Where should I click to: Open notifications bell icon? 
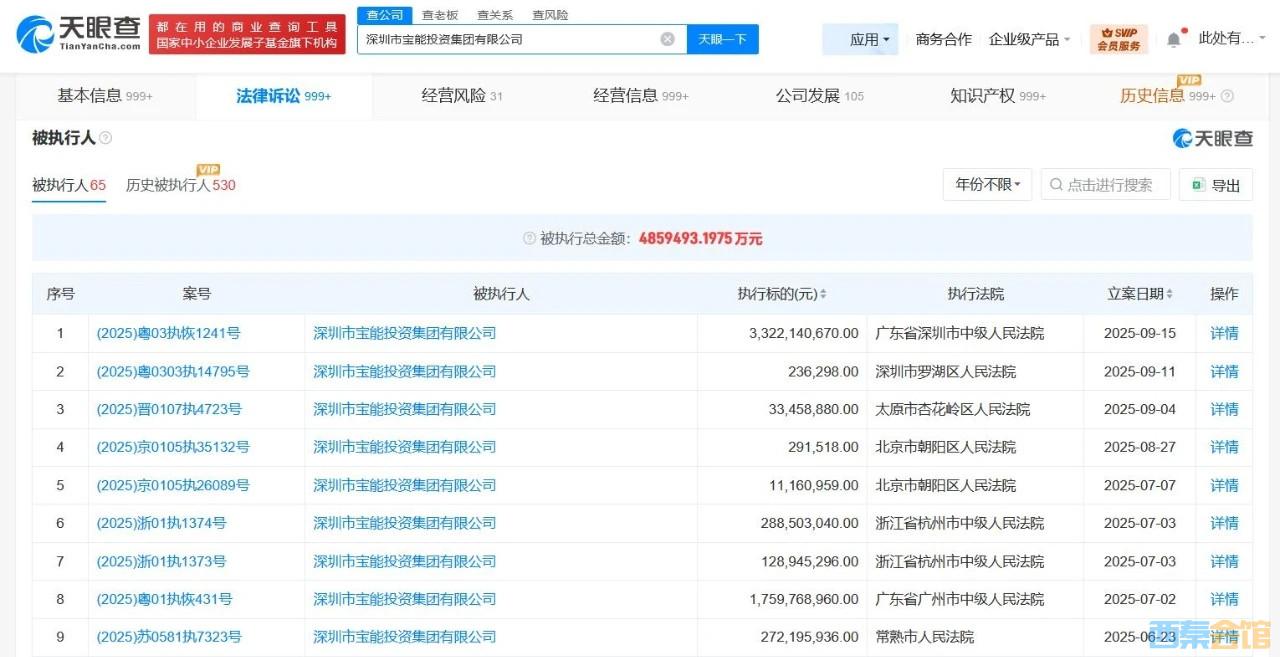pyautogui.click(x=1173, y=40)
